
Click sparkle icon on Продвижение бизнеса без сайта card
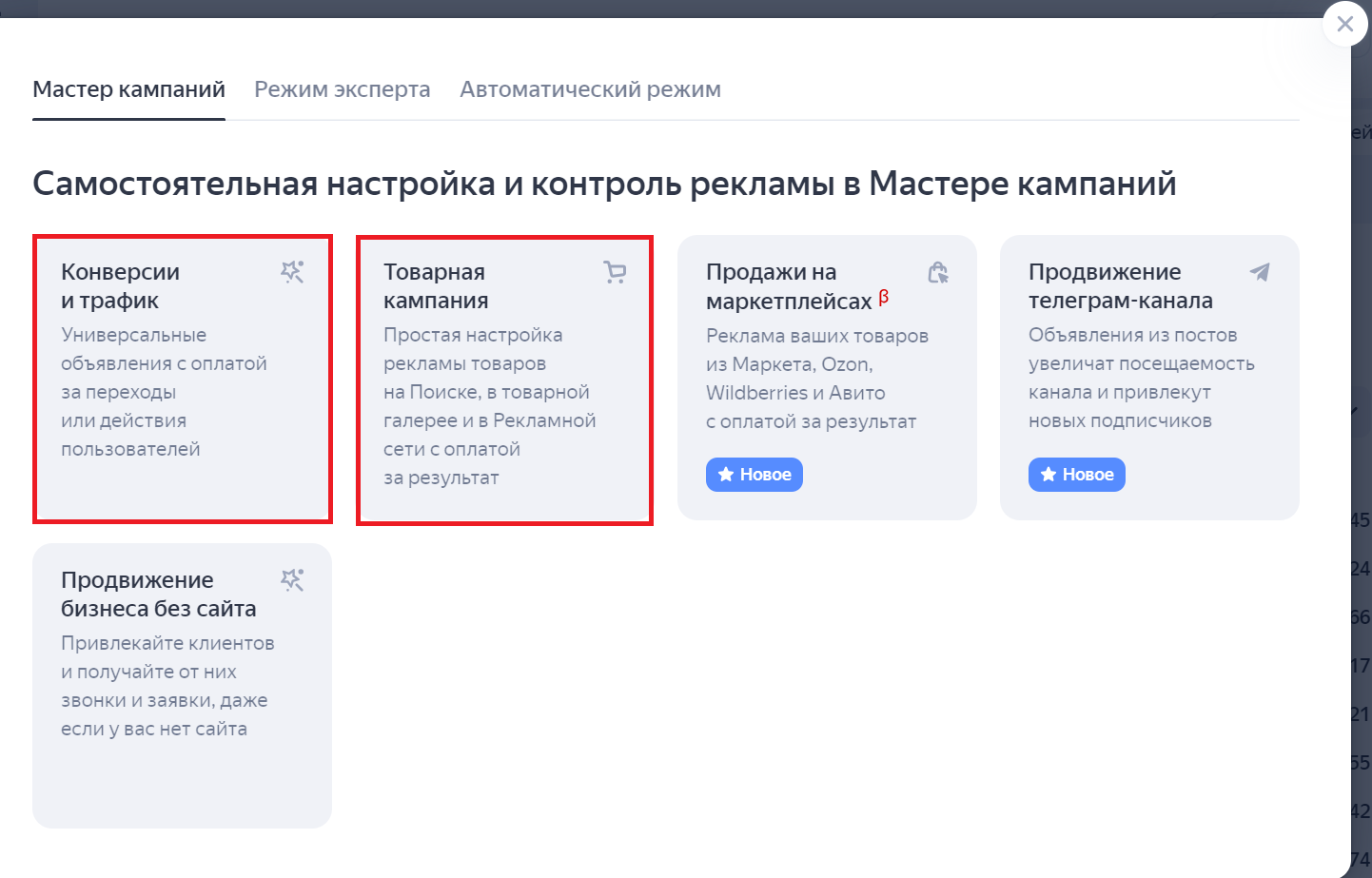(292, 580)
